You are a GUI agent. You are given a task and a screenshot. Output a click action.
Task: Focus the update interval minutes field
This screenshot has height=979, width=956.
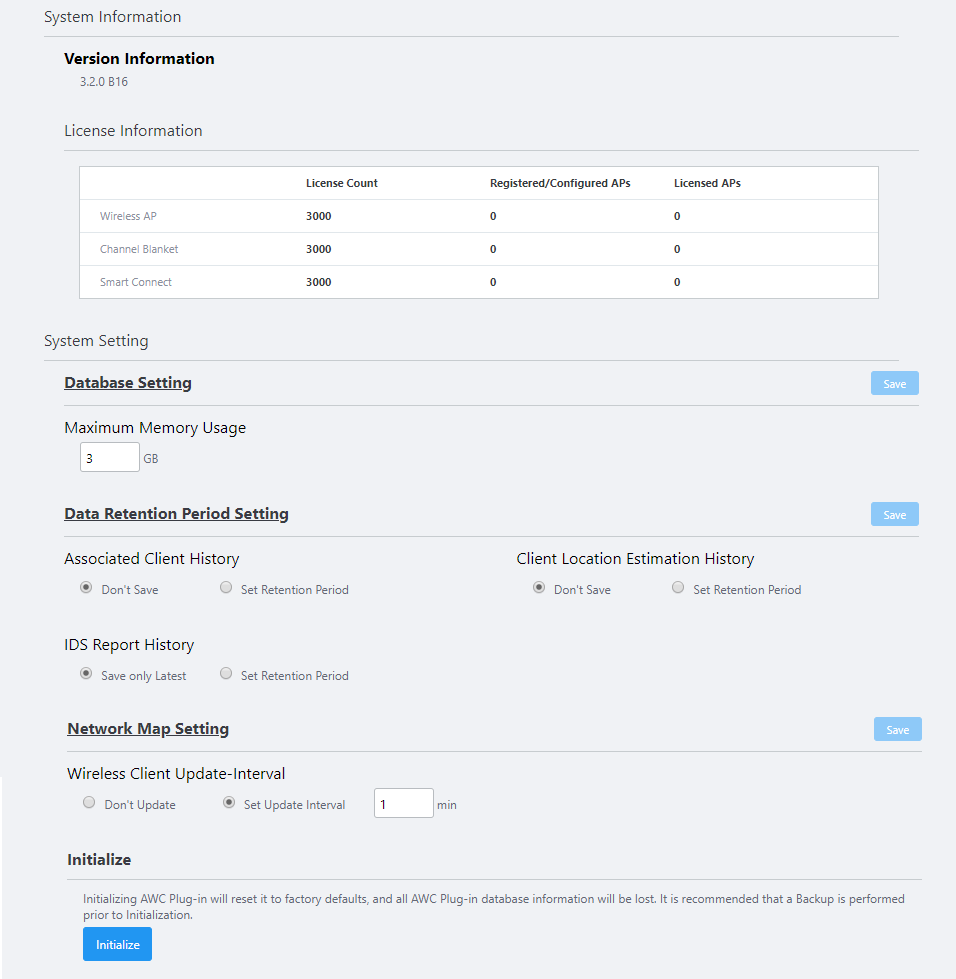click(x=403, y=804)
